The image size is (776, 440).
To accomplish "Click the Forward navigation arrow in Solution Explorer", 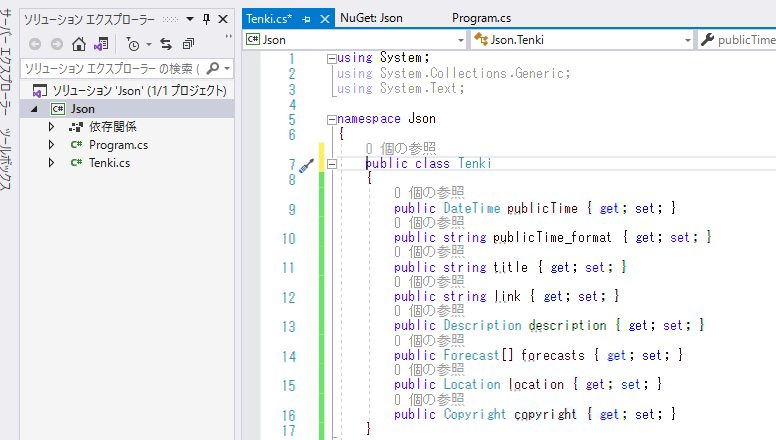I will (57, 44).
